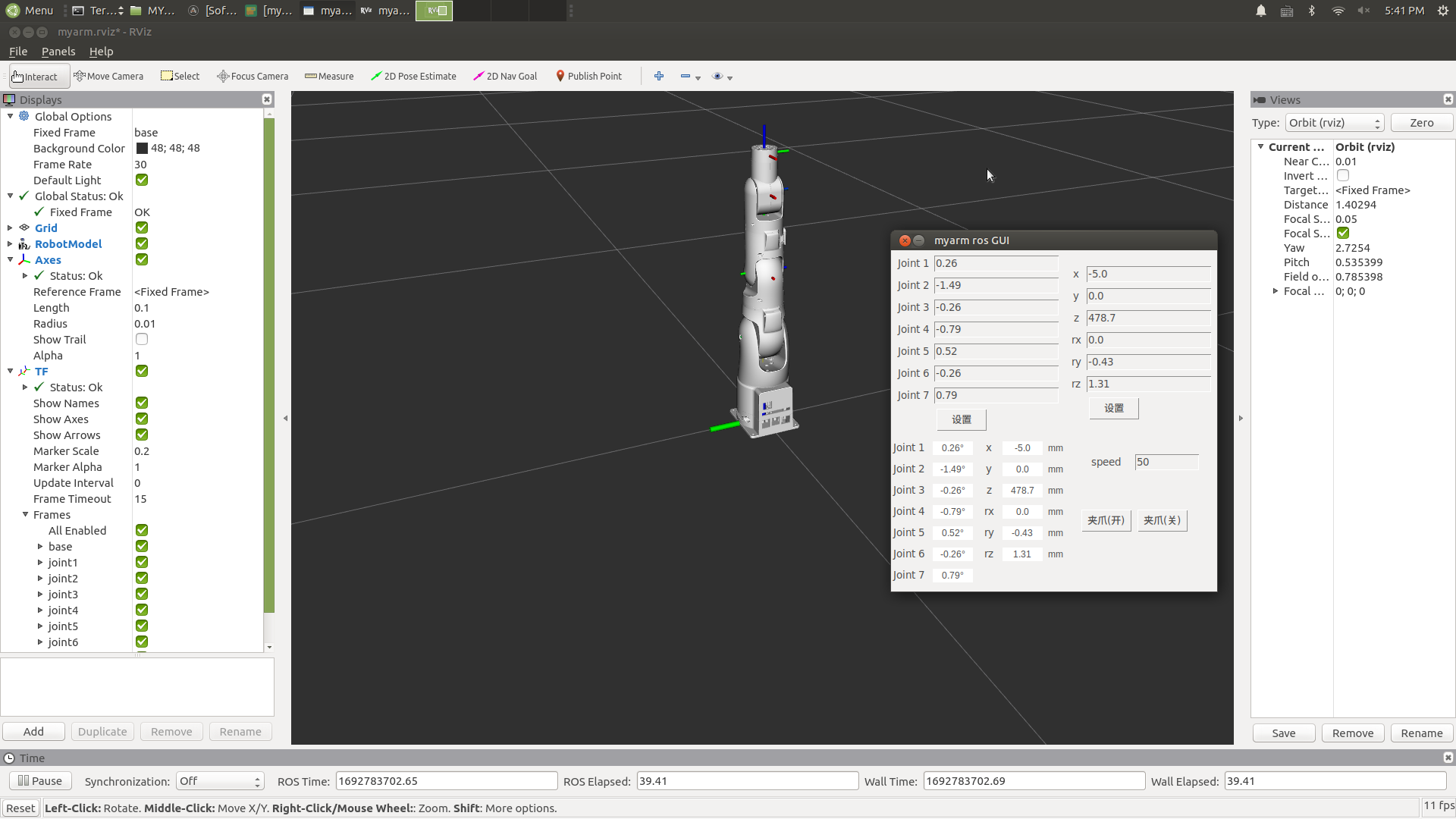
Task: Toggle the Show Trail checkbox
Action: pos(142,339)
